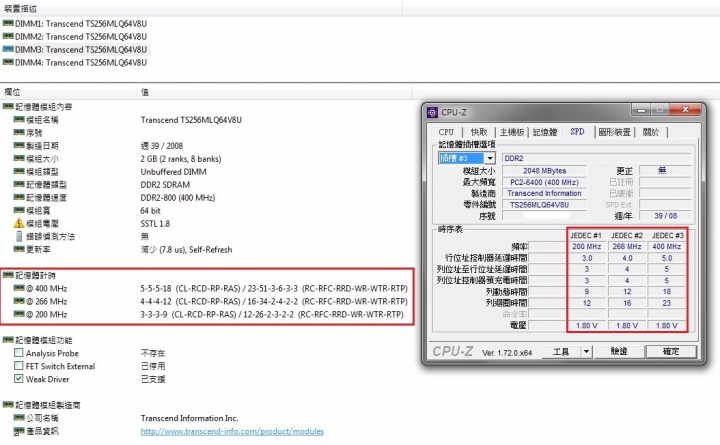Click the PC2-6400 (400 MHz) bandwidth field
Viewport: 720px width, 445px height.
point(545,182)
